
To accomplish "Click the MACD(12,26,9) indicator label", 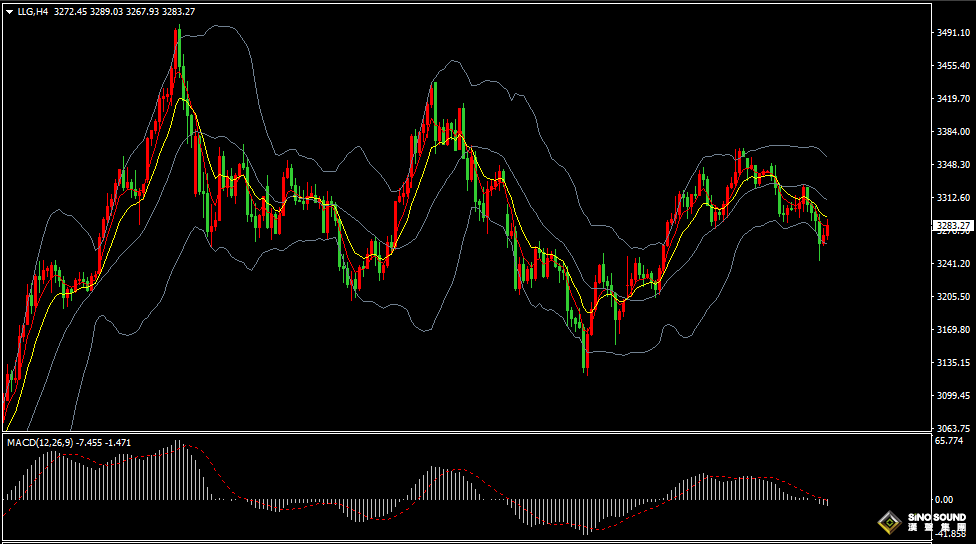I will pyautogui.click(x=40, y=442).
